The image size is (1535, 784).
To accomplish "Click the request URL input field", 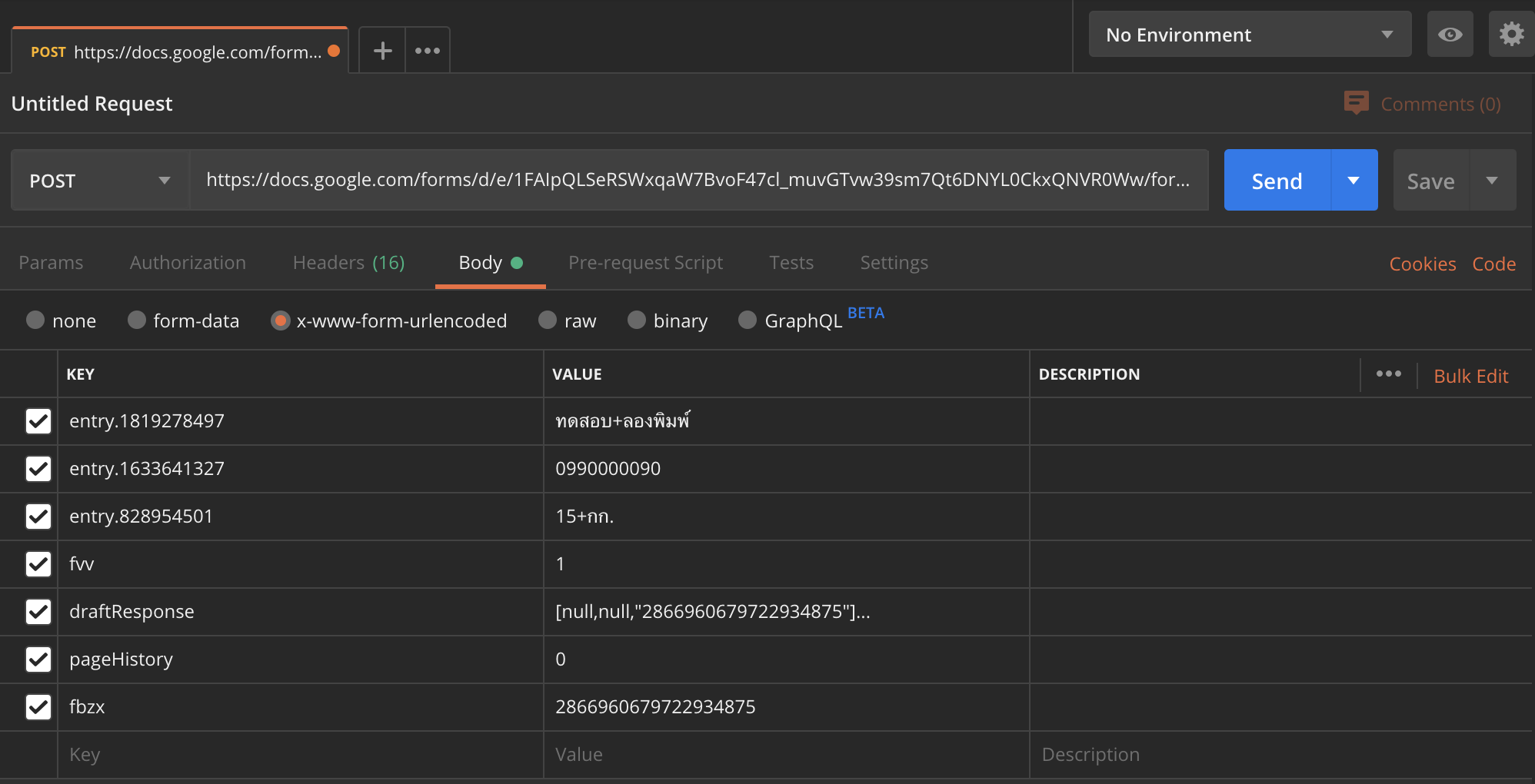I will pos(698,180).
